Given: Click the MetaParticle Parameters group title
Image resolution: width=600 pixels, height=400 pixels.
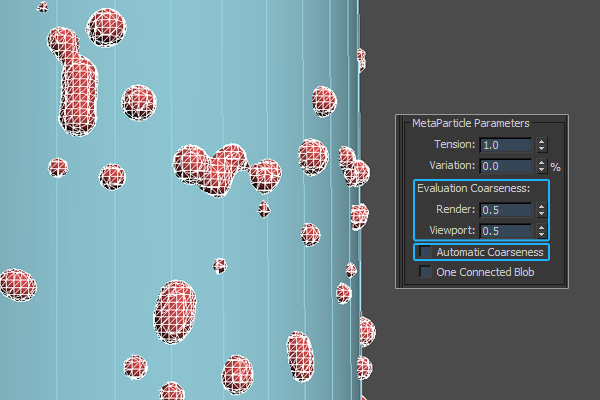Looking at the screenshot, I should [470, 122].
